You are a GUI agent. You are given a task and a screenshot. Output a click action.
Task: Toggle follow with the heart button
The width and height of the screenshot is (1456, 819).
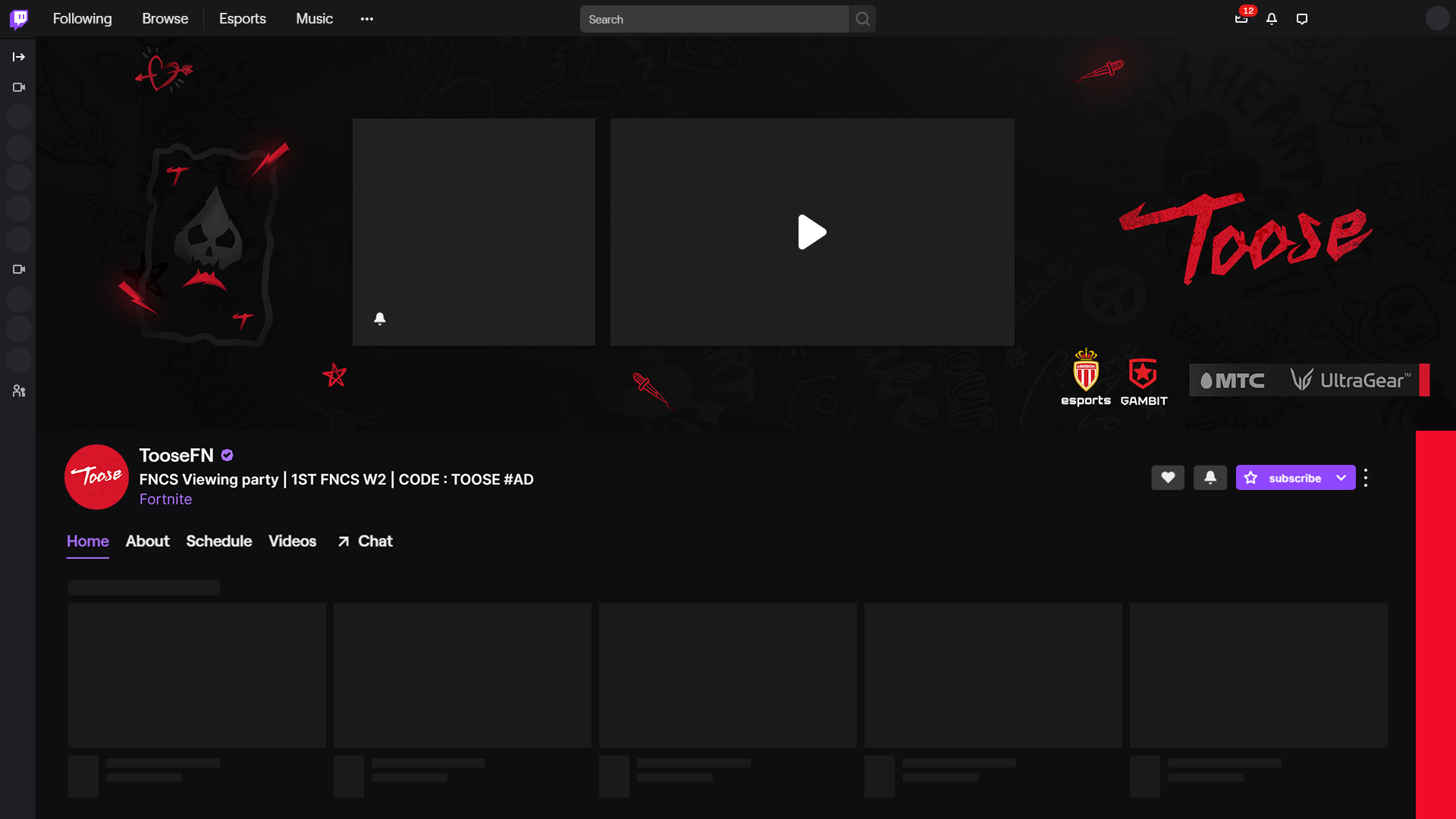1168,478
